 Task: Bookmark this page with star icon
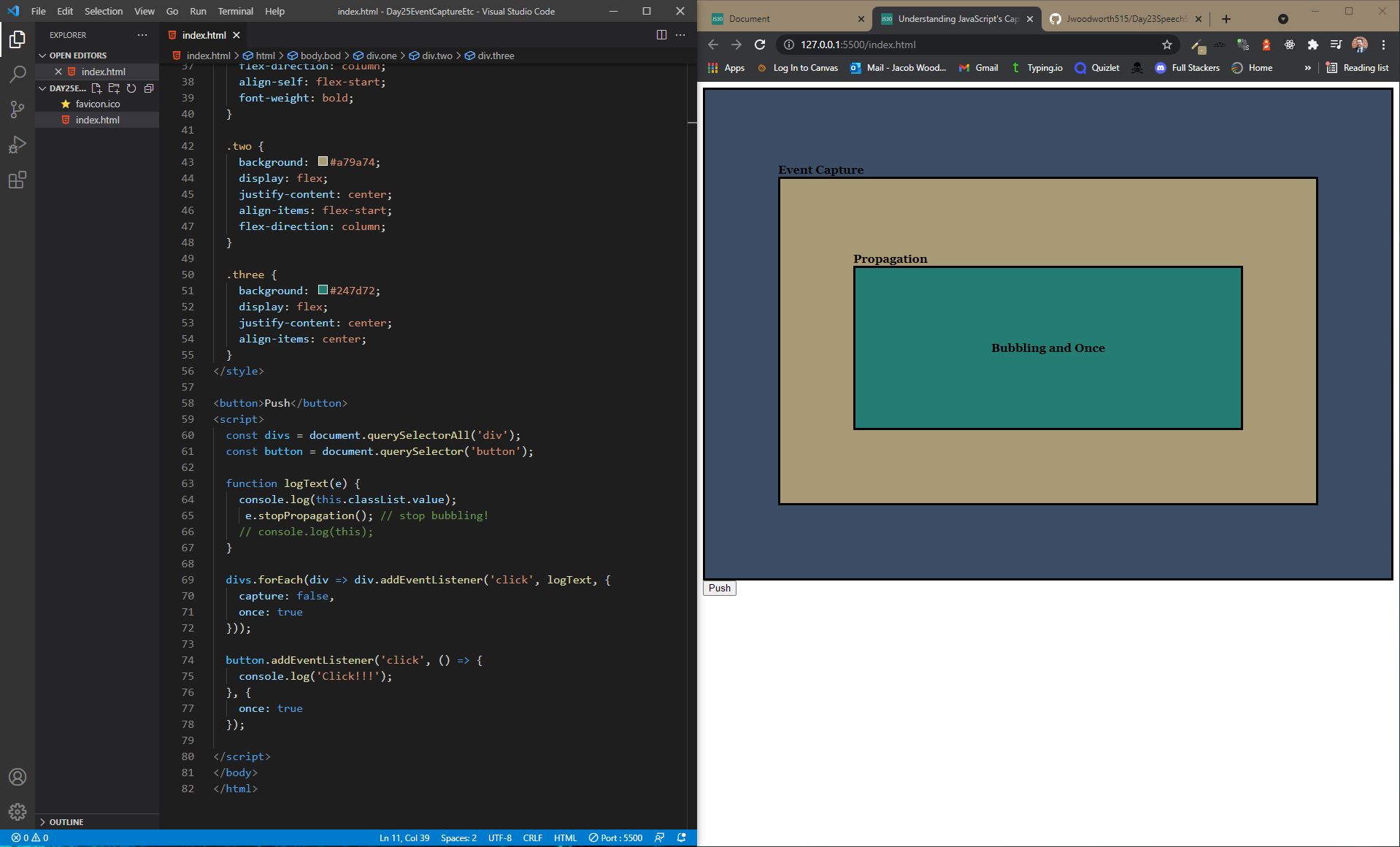[x=1167, y=45]
